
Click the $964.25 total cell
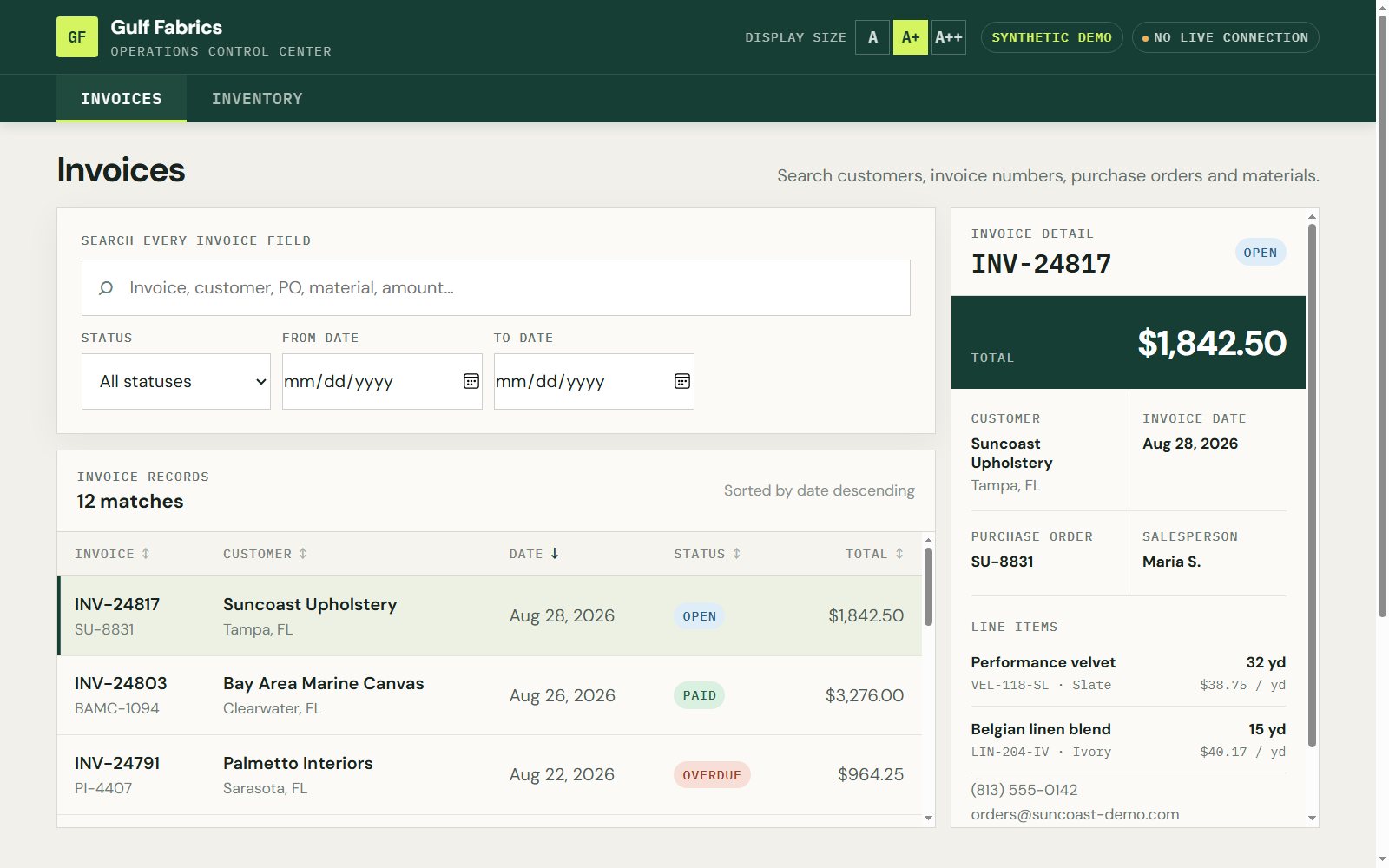(871, 774)
